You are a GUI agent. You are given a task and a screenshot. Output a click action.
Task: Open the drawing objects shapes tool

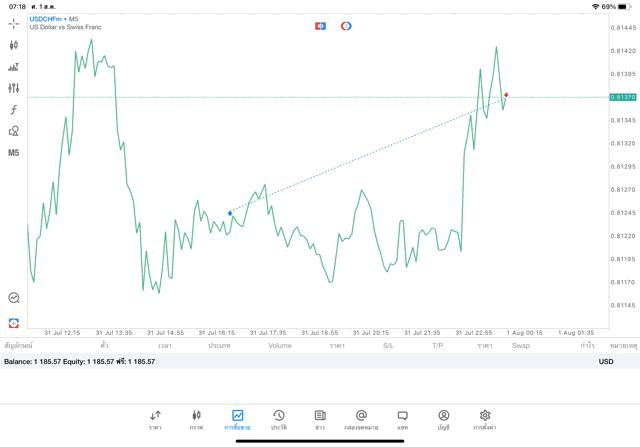pyautogui.click(x=14, y=131)
